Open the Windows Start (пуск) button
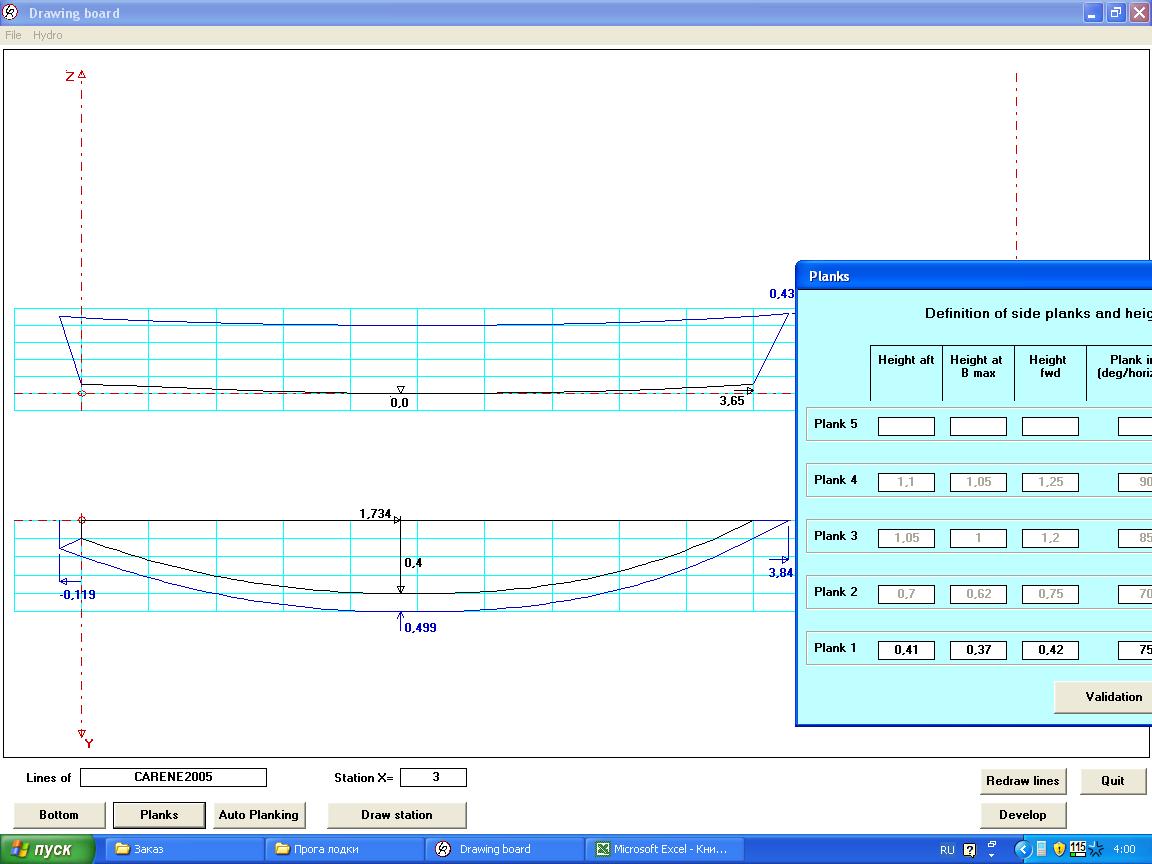 pos(48,849)
